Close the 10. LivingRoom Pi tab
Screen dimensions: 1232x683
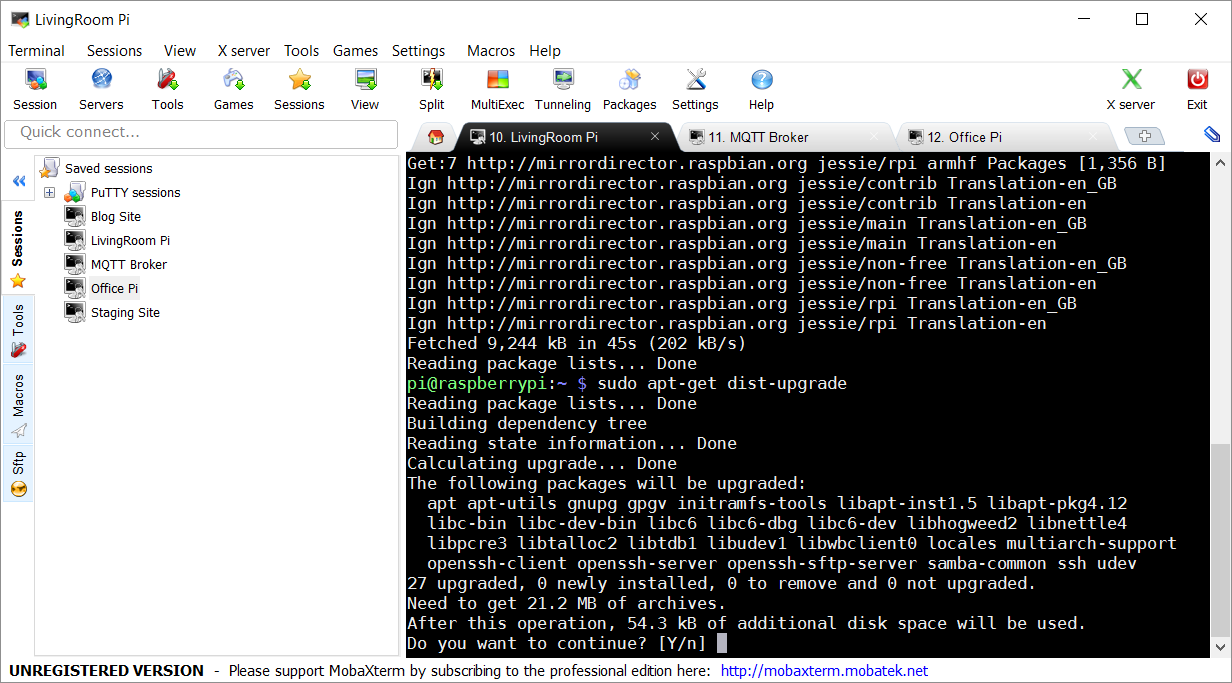655,137
